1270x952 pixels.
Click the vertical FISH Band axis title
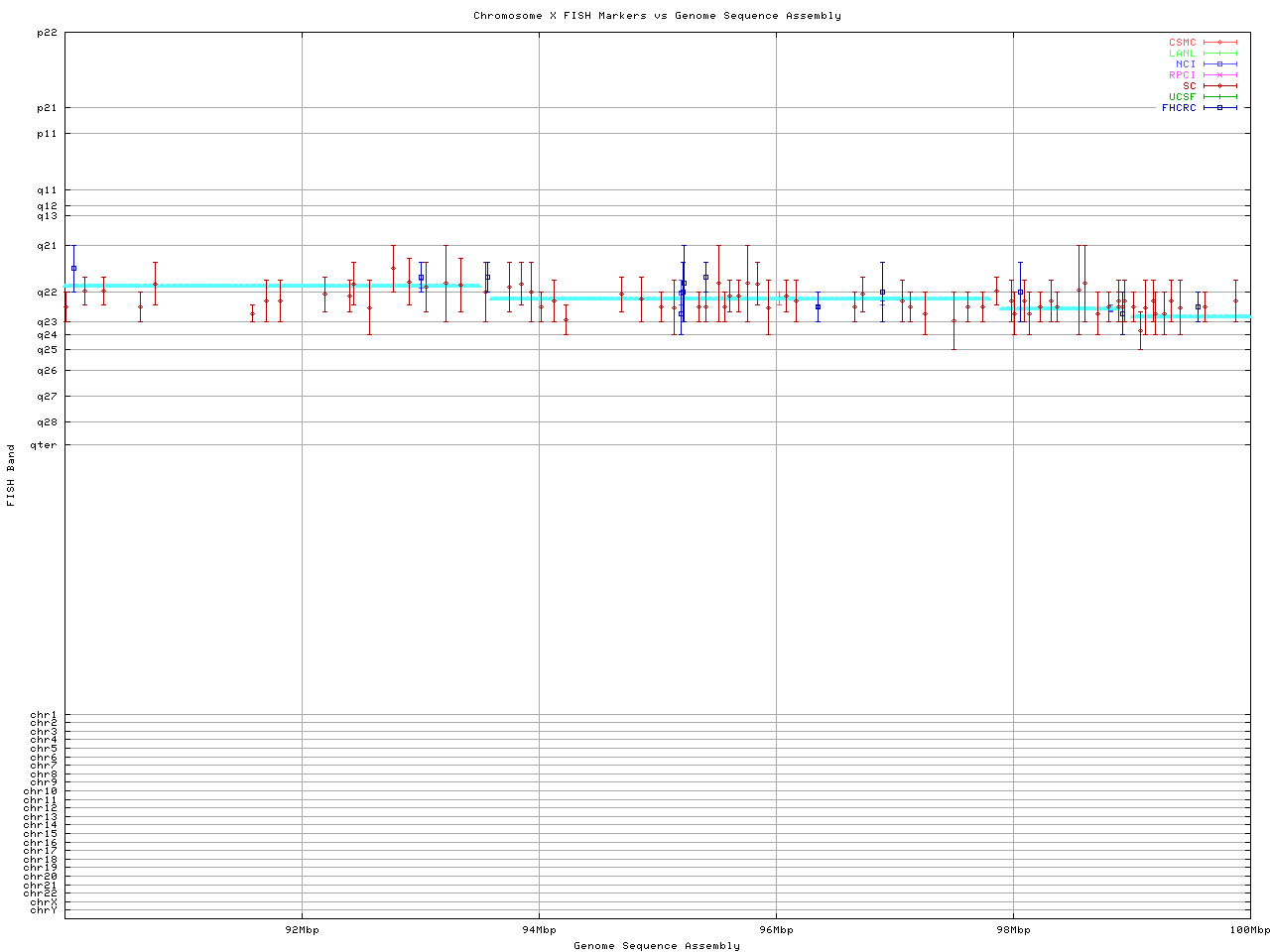(x=11, y=475)
